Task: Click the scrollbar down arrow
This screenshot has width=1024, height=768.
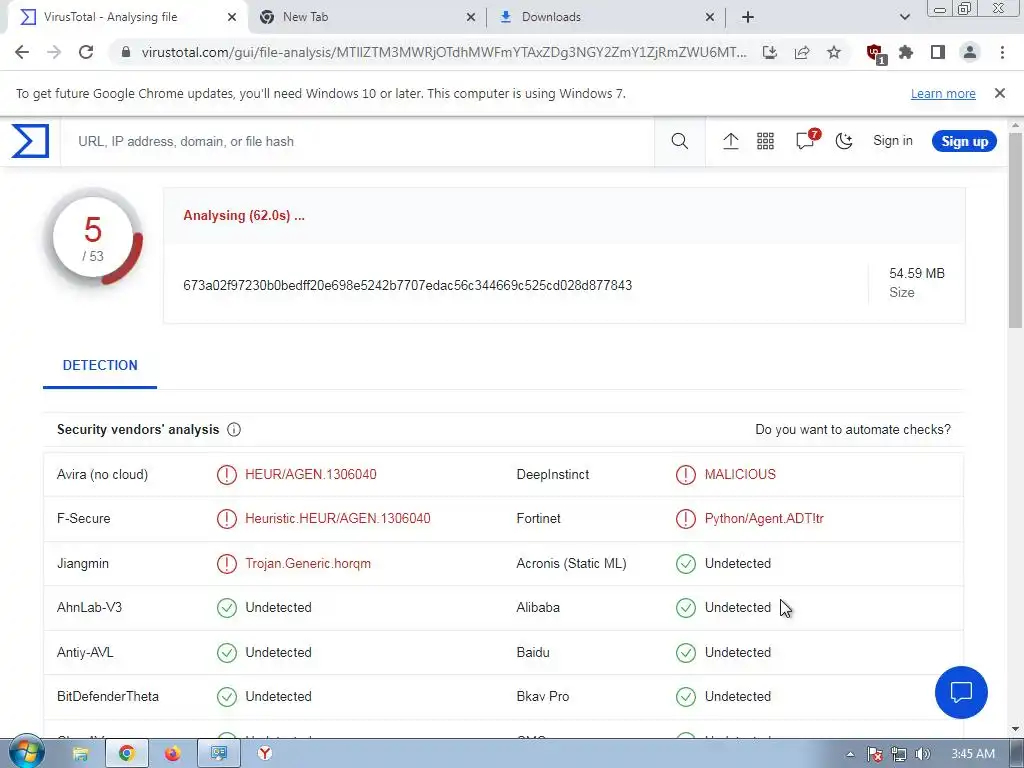Action: 1016,729
